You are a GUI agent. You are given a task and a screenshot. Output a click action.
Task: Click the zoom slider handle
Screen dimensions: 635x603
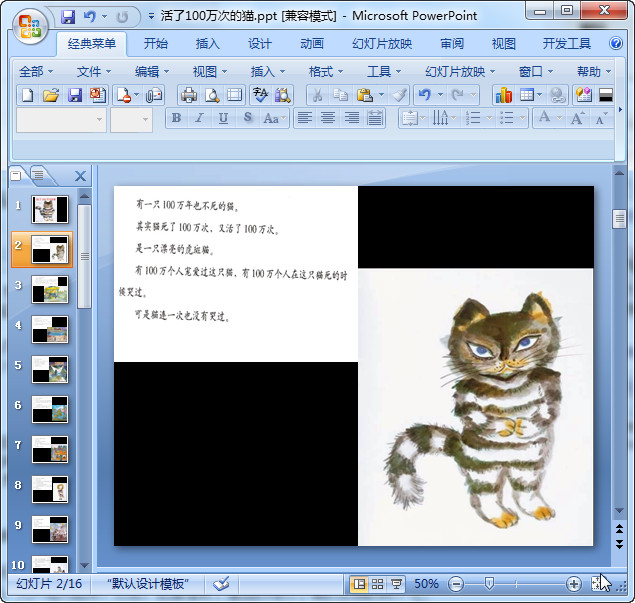tap(489, 584)
